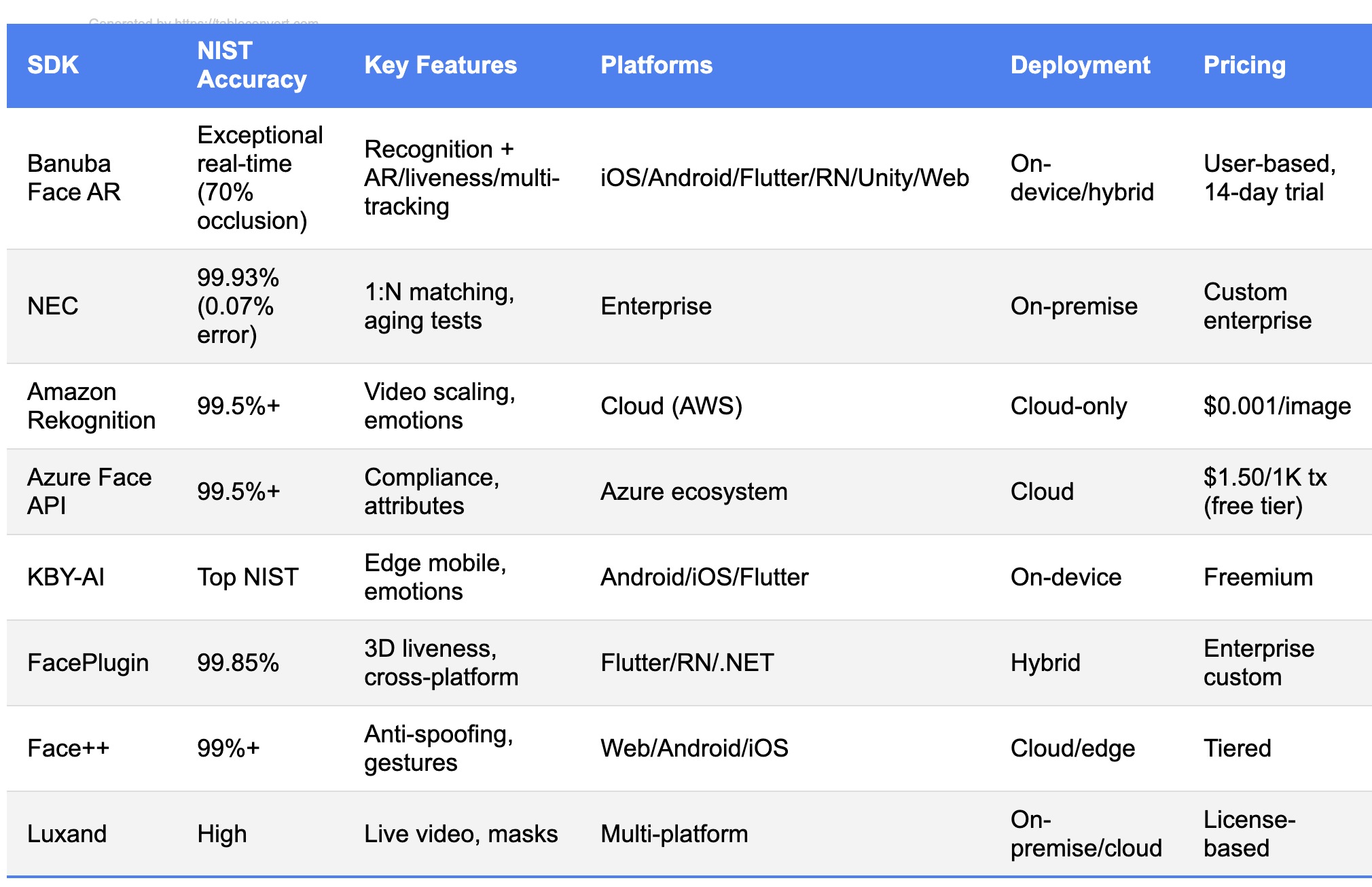Click the $0.001/image pricing cell
This screenshot has height=887, width=1372.
coord(1277,406)
